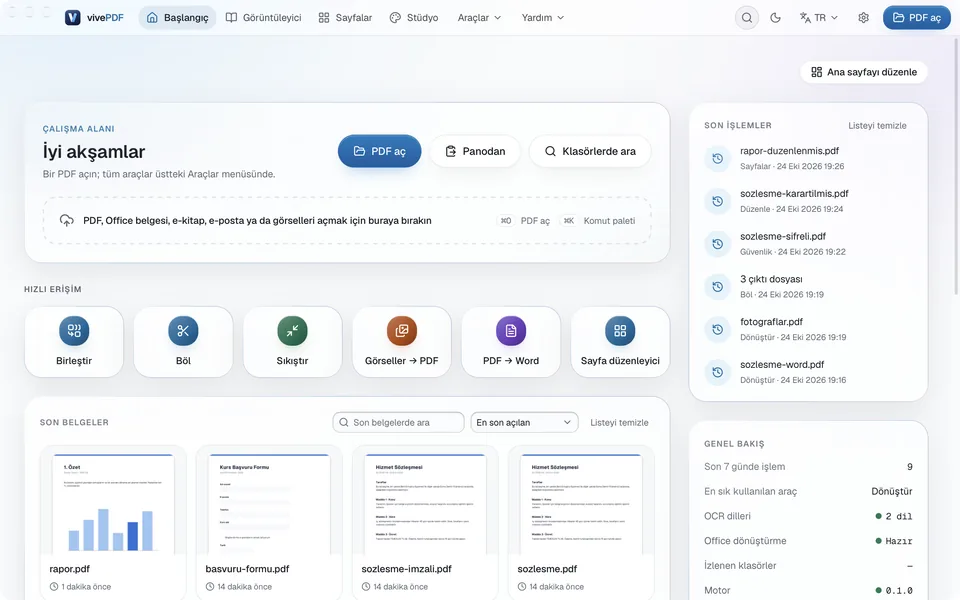Click history icon beside rapor-duzenlenmis.pdf
Image resolution: width=960 pixels, height=600 pixels.
coord(718,159)
